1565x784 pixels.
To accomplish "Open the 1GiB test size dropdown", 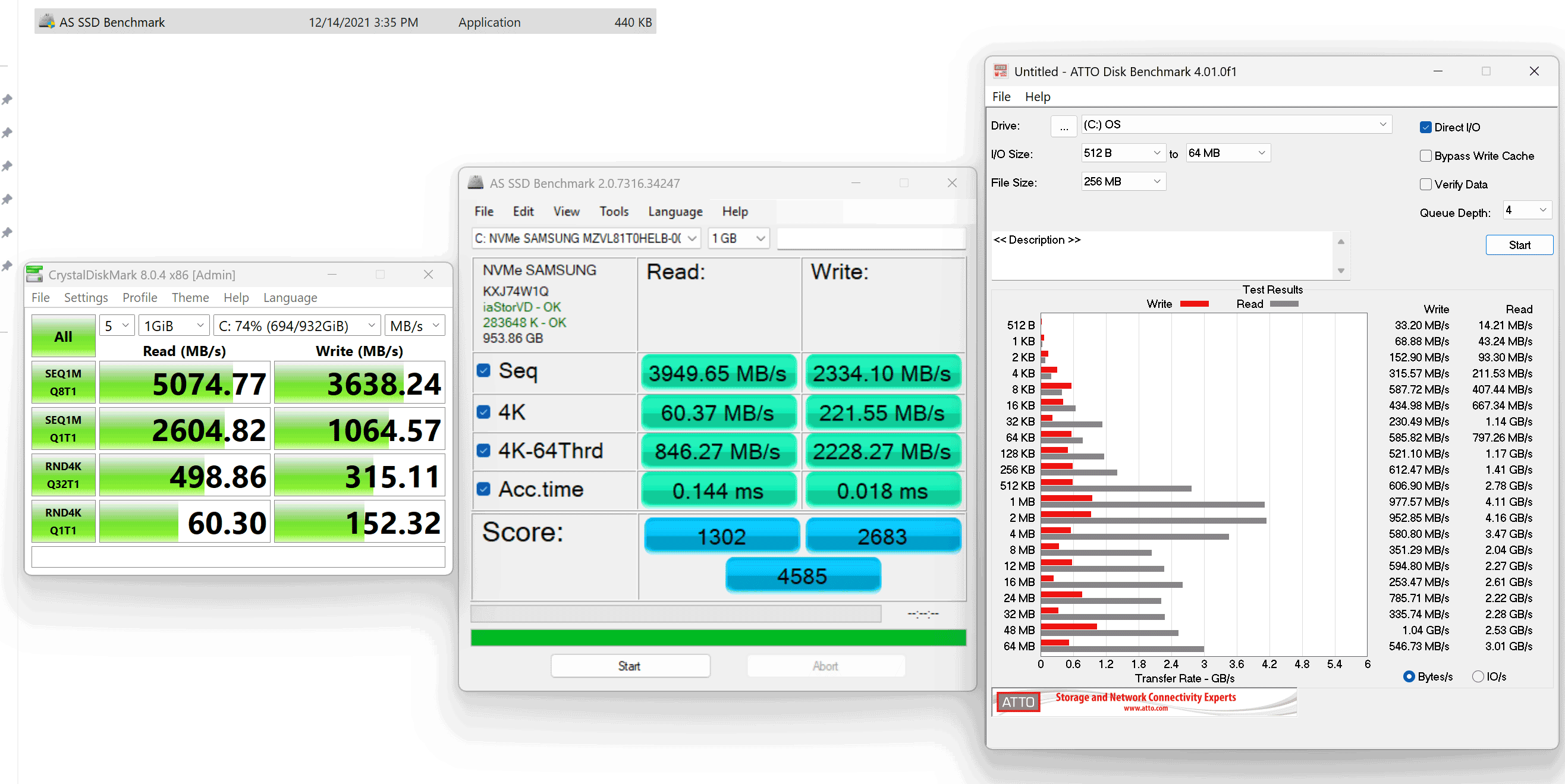I will click(174, 326).
